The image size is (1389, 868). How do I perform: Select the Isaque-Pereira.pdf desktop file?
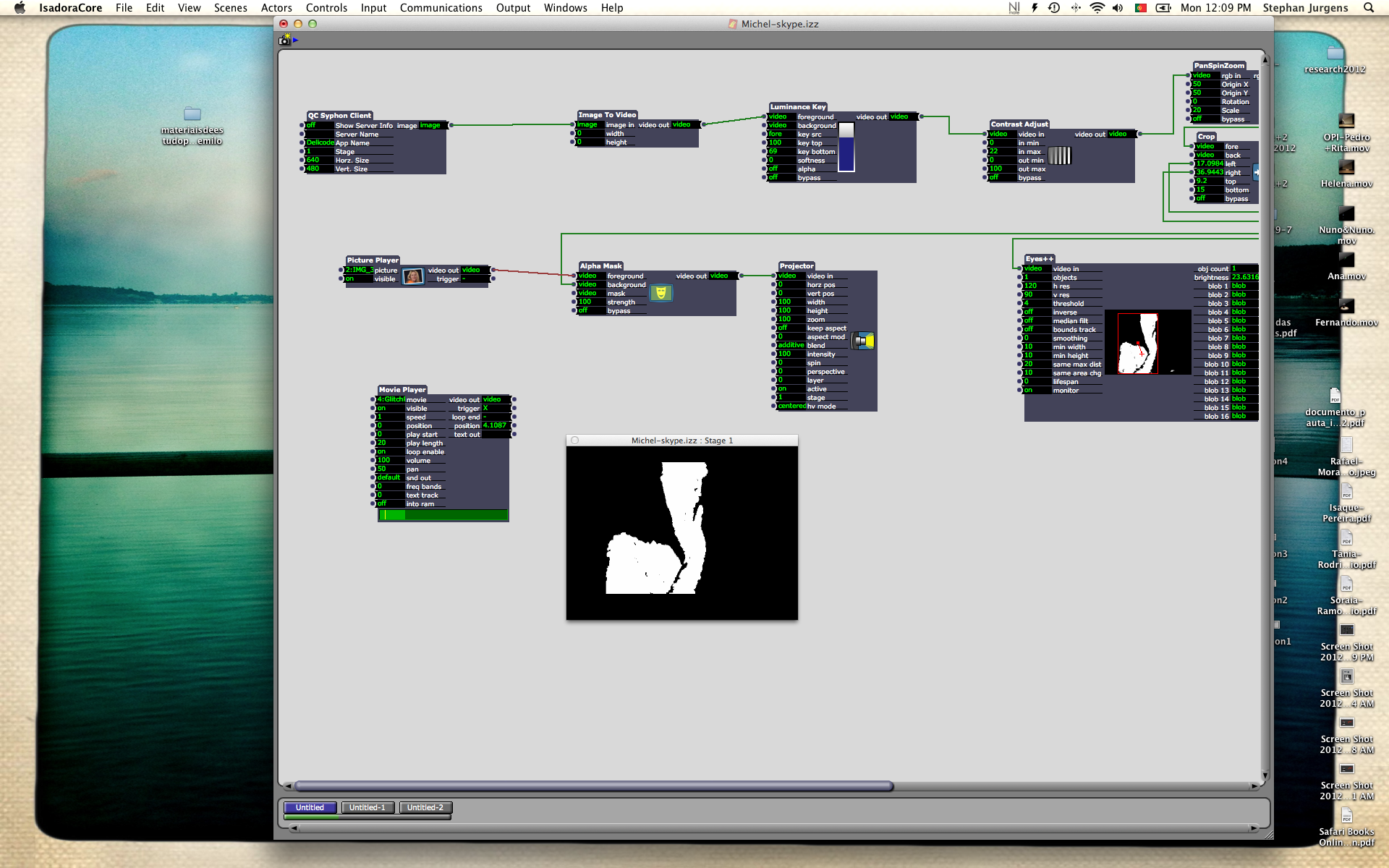point(1346,503)
